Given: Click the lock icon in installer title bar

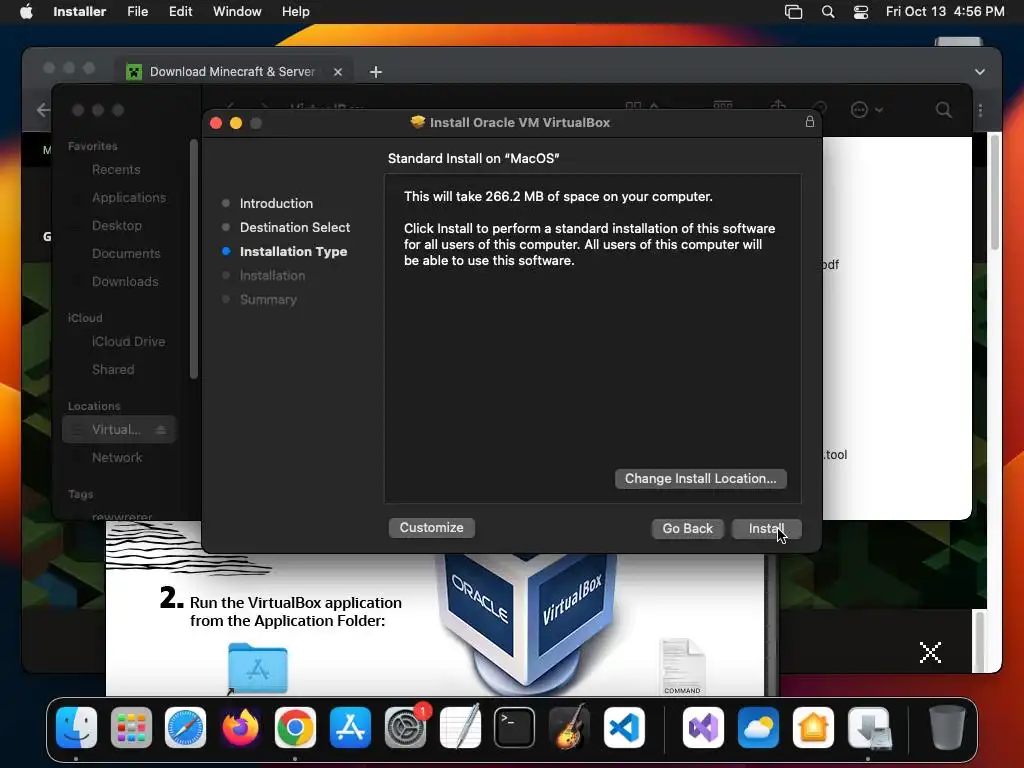Looking at the screenshot, I should 810,121.
